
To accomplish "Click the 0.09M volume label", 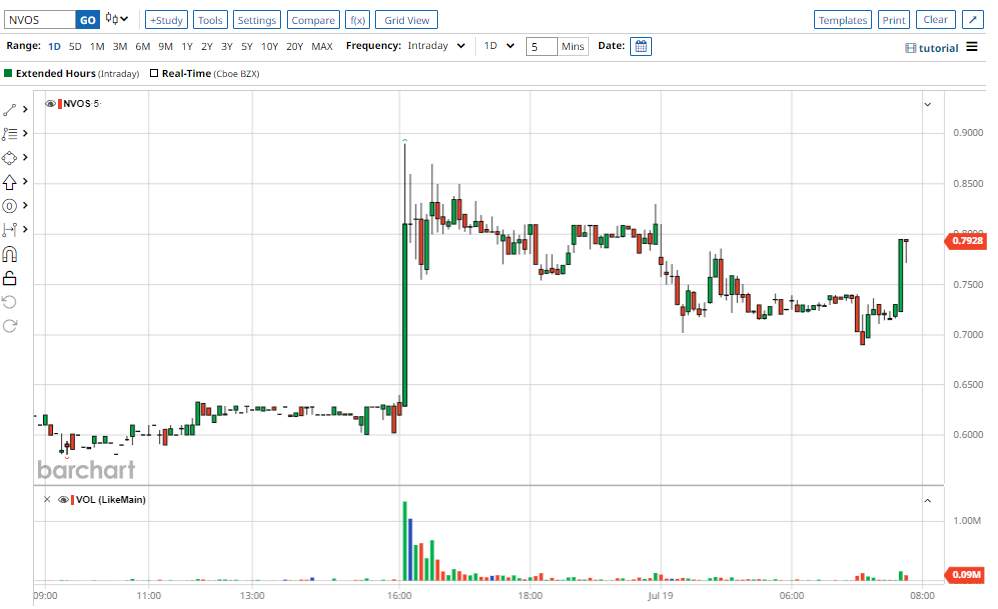I will (966, 575).
